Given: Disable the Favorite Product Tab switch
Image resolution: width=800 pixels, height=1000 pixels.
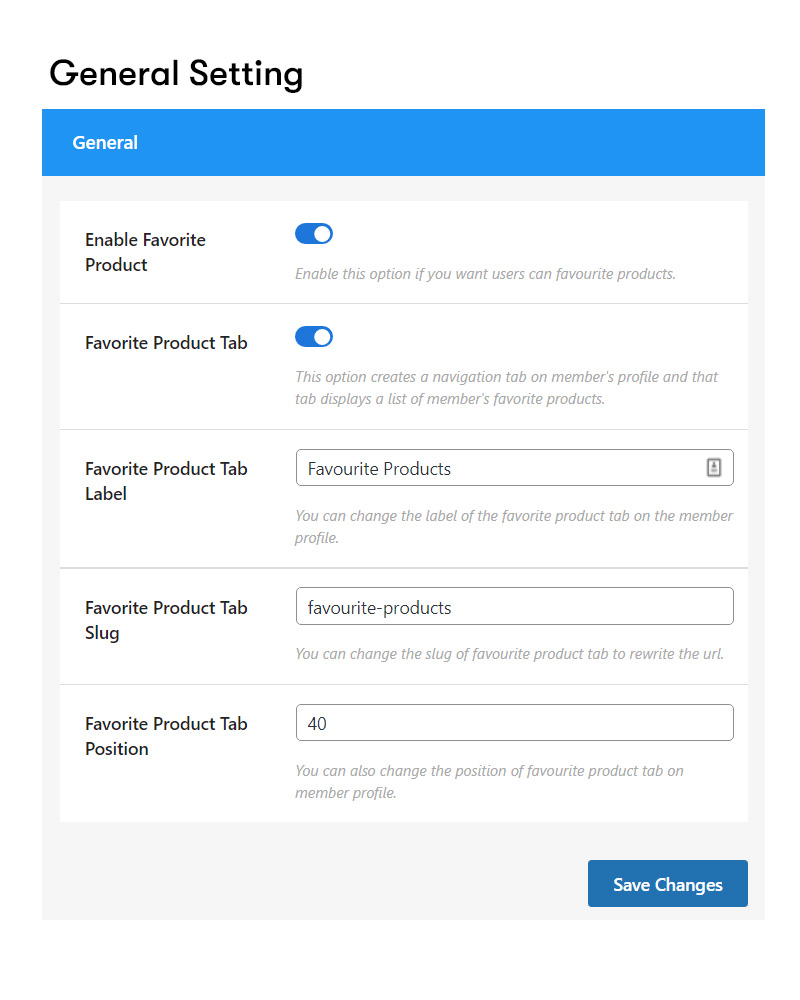Looking at the screenshot, I should [x=313, y=337].
